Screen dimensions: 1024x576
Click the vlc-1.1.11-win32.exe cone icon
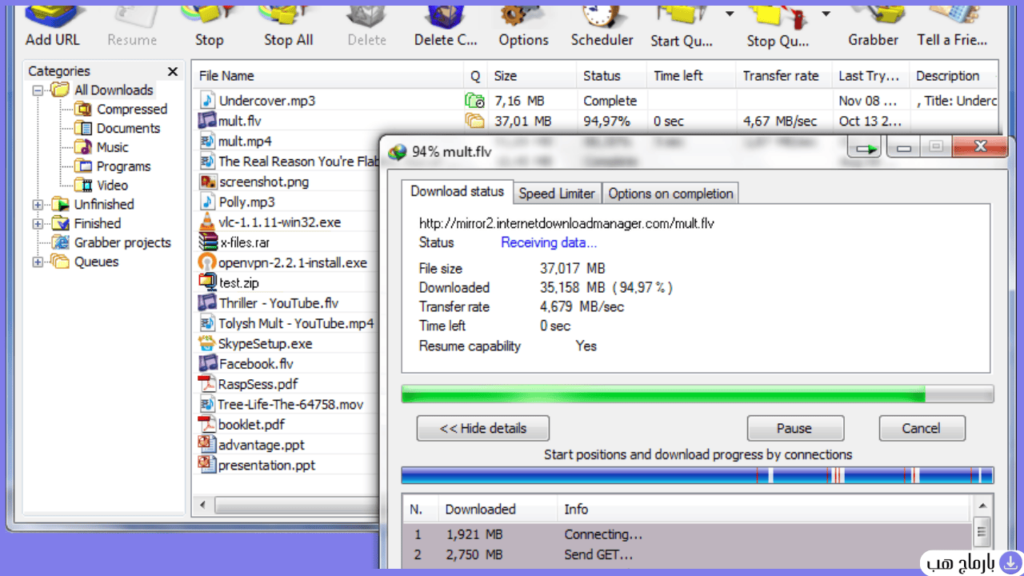click(207, 221)
